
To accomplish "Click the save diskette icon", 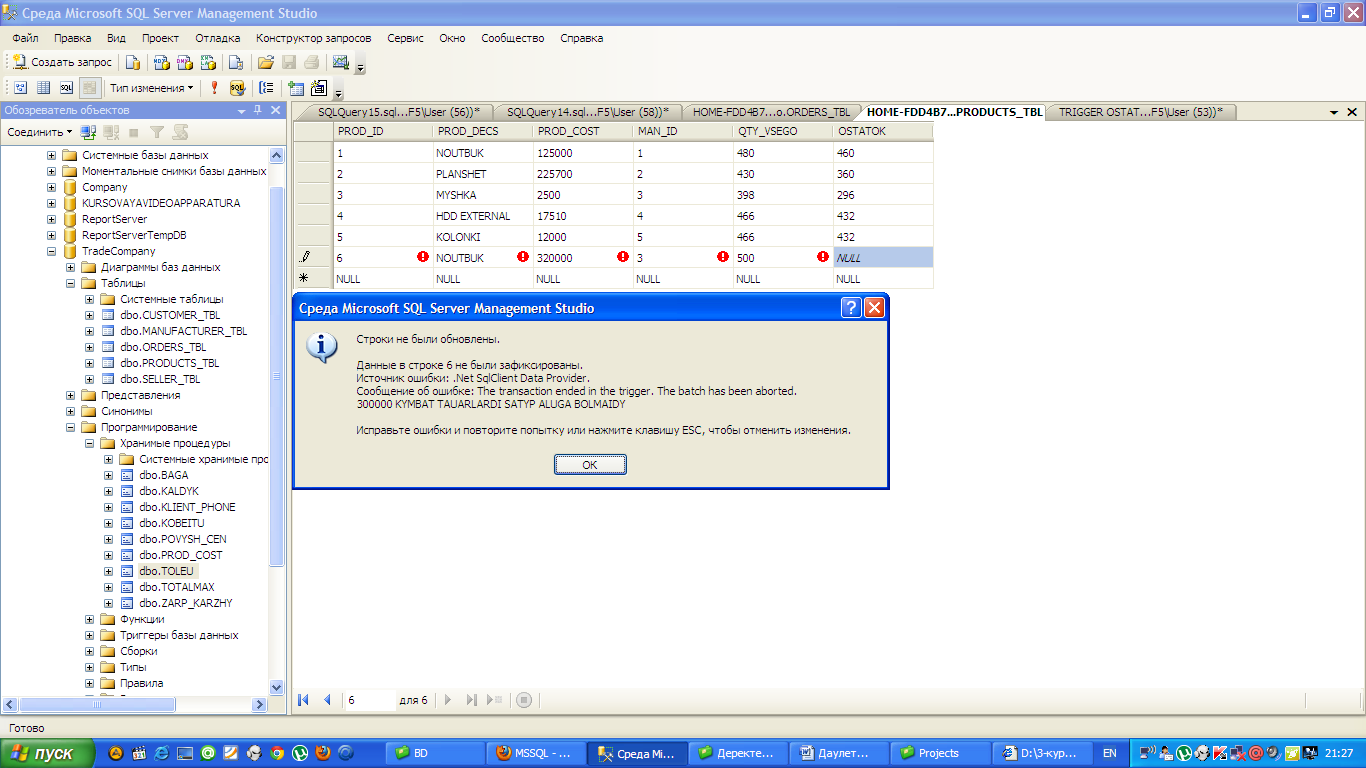I will click(288, 62).
